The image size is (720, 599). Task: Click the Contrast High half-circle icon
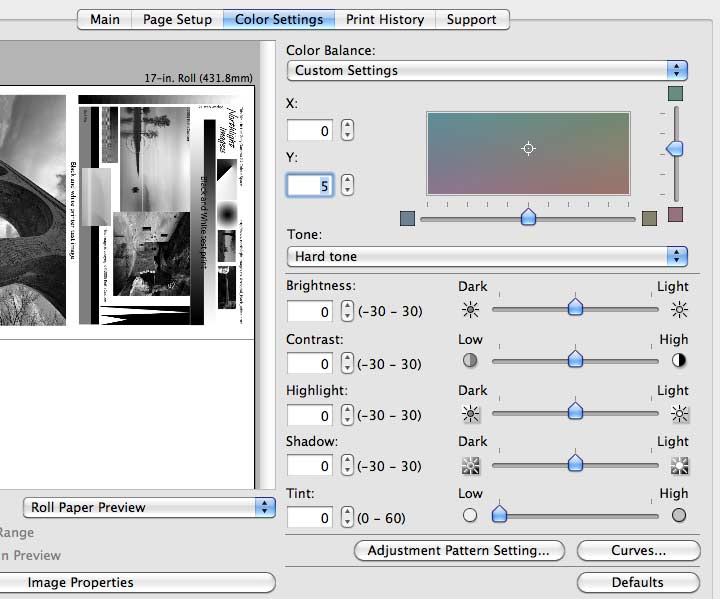click(679, 361)
